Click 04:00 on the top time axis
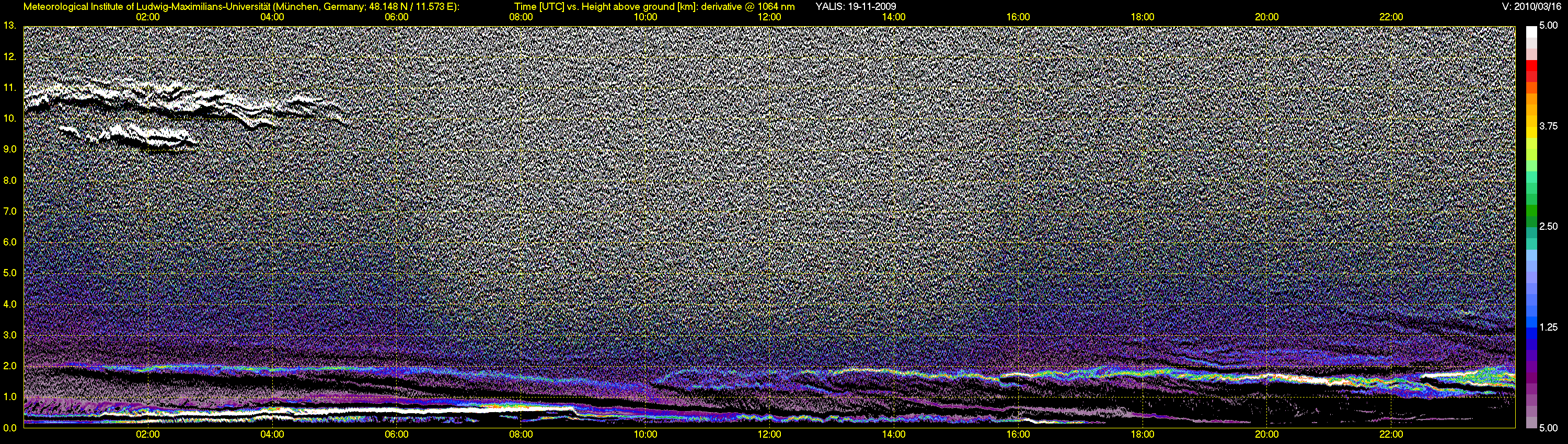The image size is (1568, 444). coord(271,17)
